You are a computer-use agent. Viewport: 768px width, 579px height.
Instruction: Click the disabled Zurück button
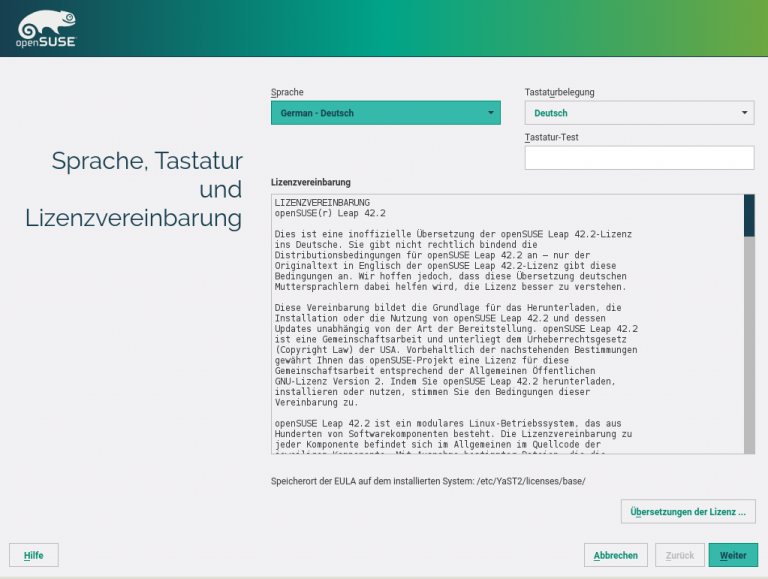click(679, 555)
